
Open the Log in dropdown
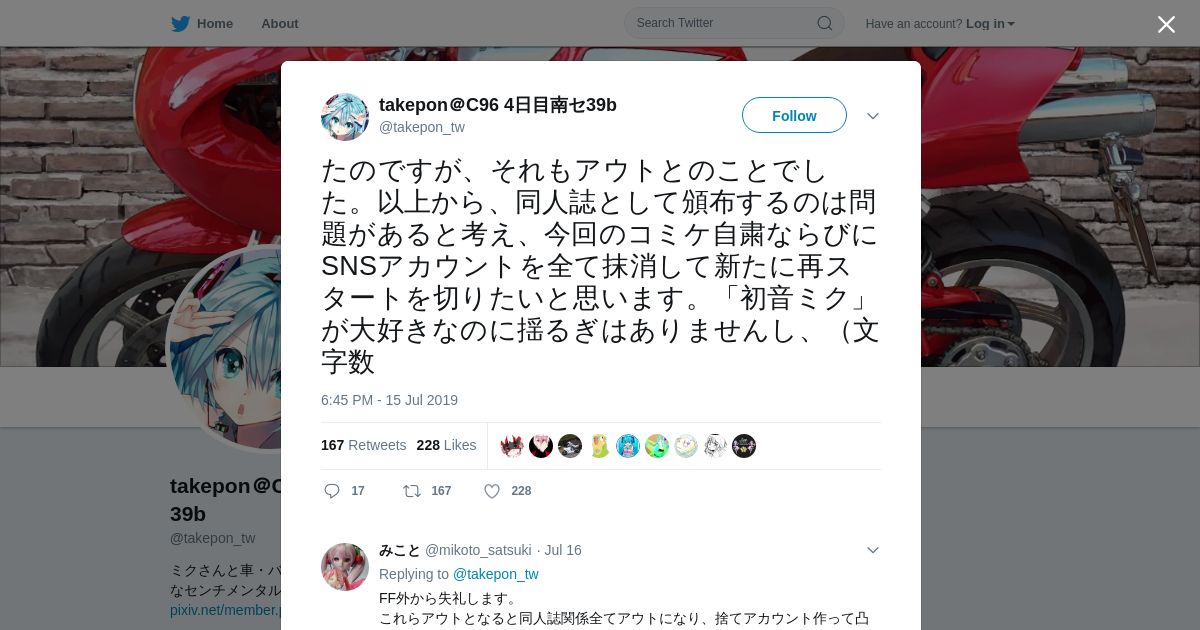coord(990,24)
